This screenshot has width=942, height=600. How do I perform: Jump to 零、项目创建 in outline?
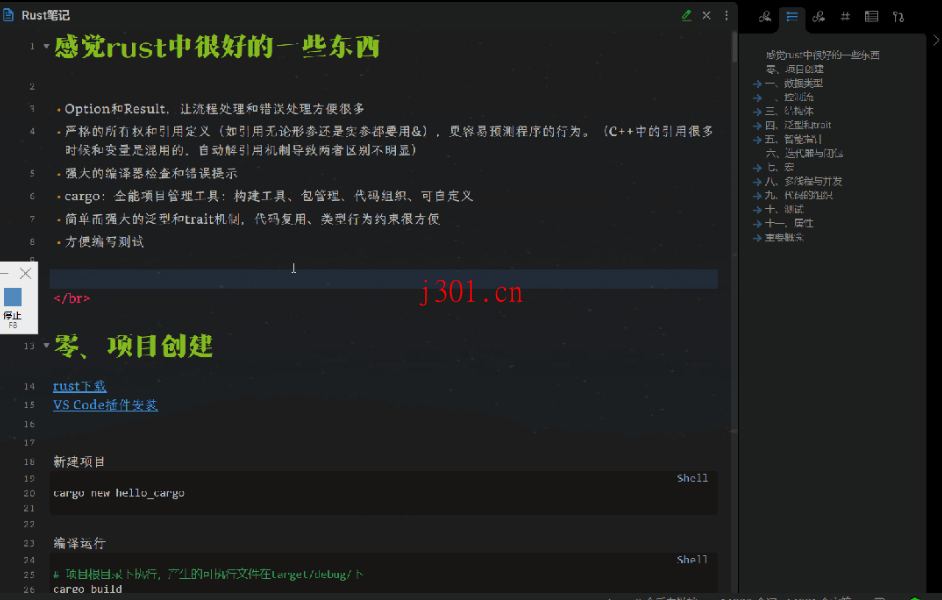(x=794, y=69)
